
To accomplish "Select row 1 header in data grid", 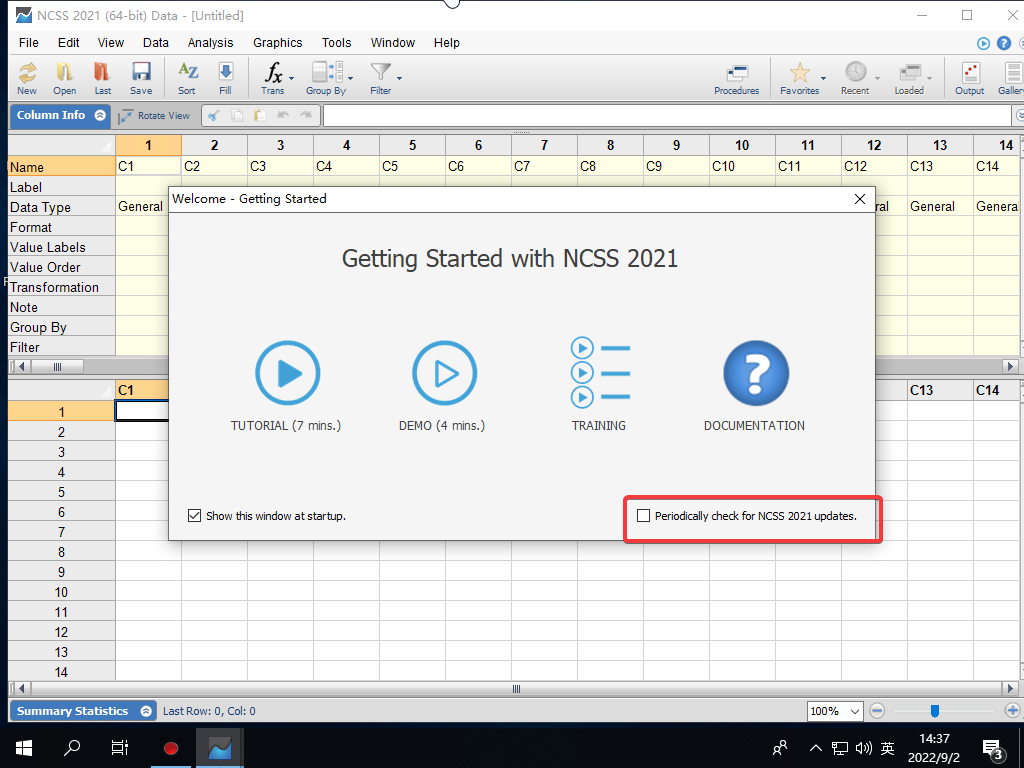I will pyautogui.click(x=61, y=412).
